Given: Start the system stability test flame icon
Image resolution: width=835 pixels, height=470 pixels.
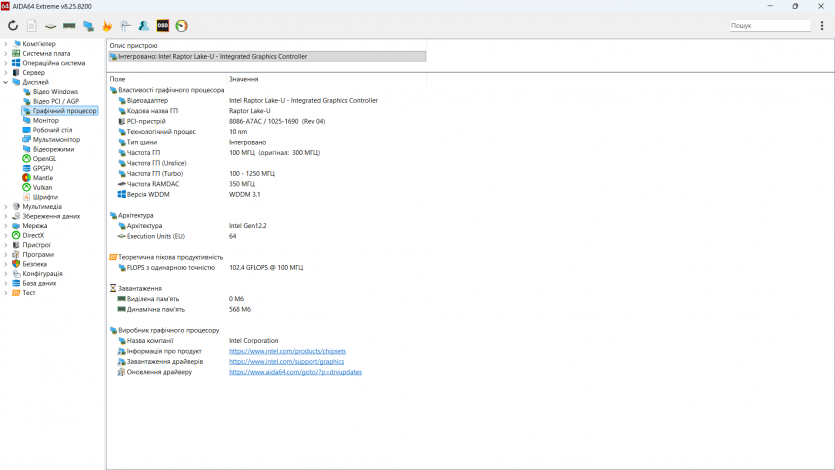Looking at the screenshot, I should (x=106, y=25).
